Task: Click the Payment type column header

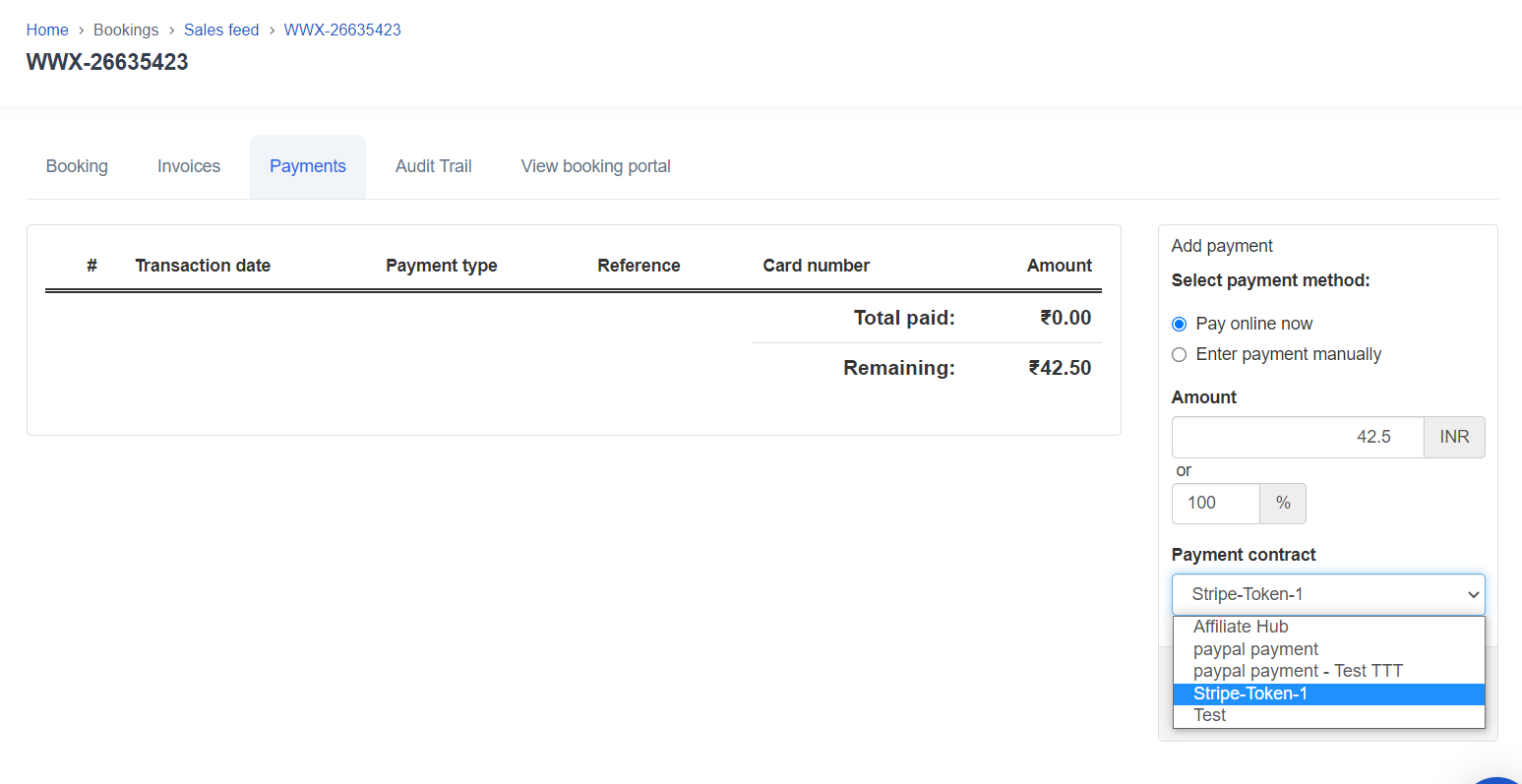Action: pyautogui.click(x=442, y=266)
